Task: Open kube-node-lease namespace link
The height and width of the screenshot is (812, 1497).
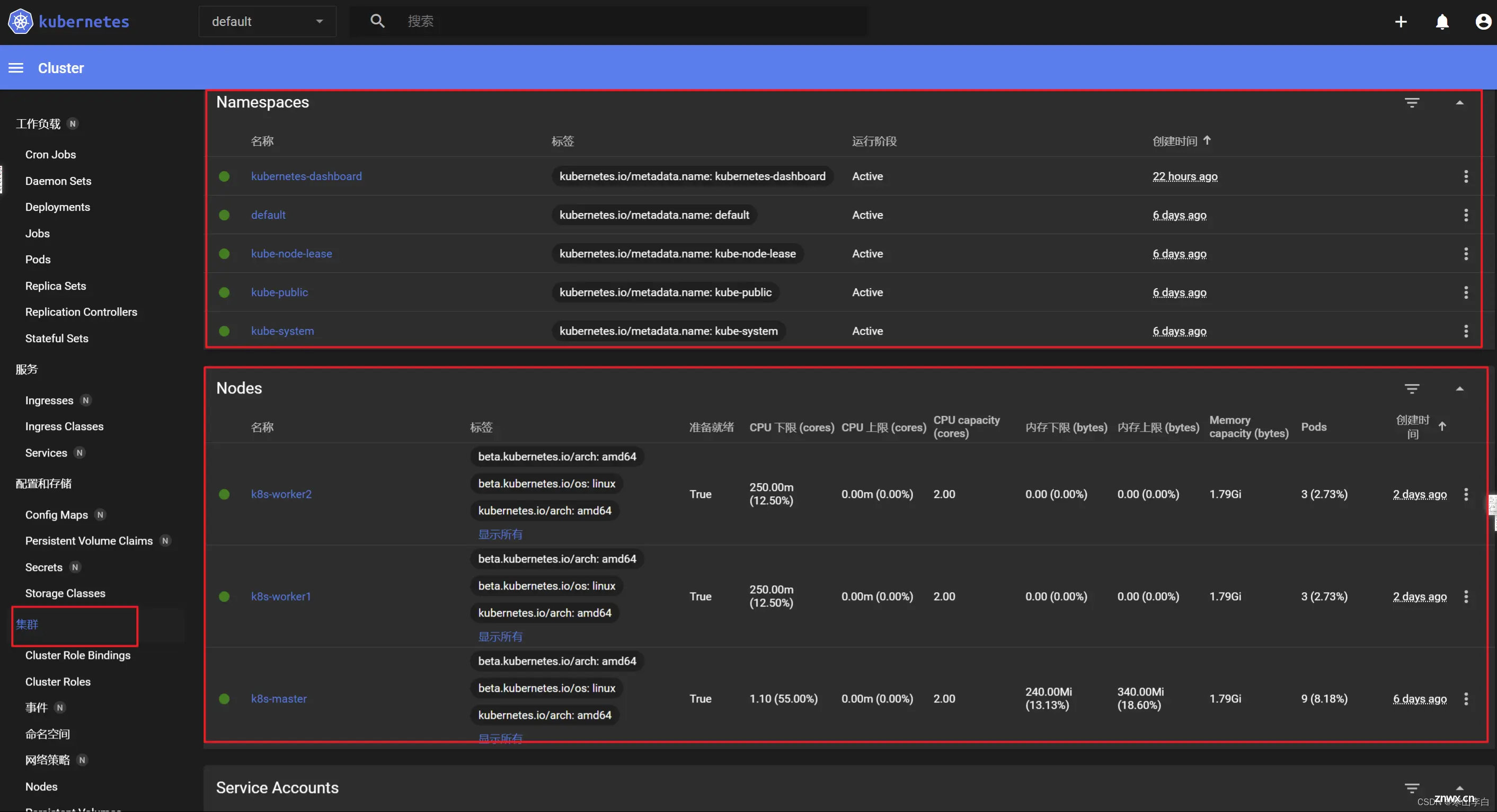Action: coord(291,254)
